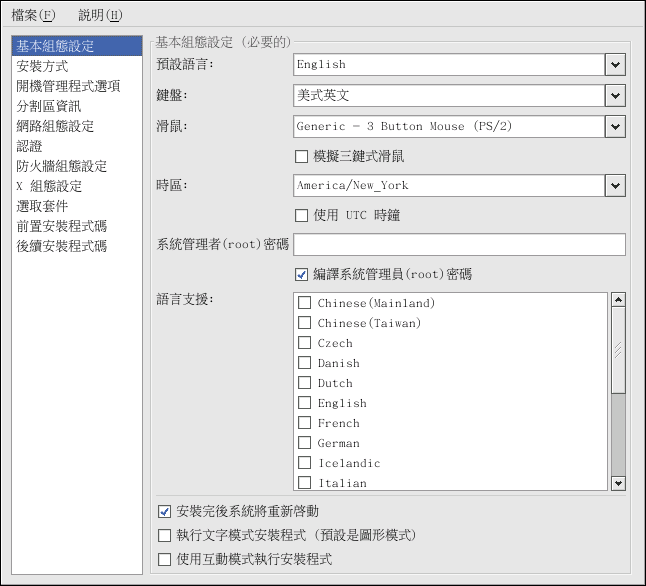Enable 使用互動模式執行安裝程式 checkbox
Screen dimensions: 646x586
[x=165, y=559]
